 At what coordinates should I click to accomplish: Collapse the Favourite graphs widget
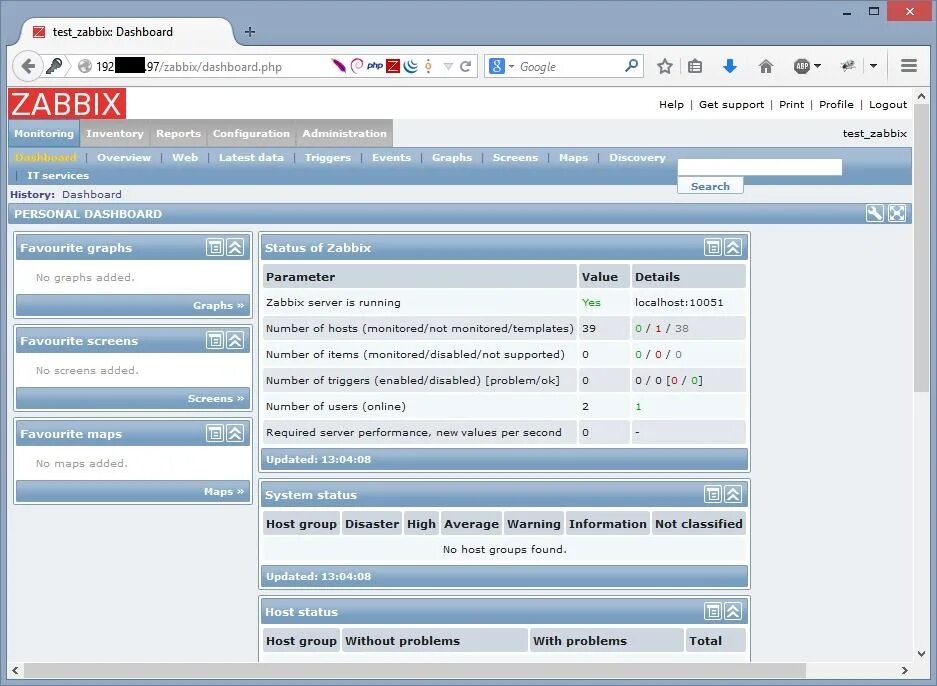[x=235, y=247]
